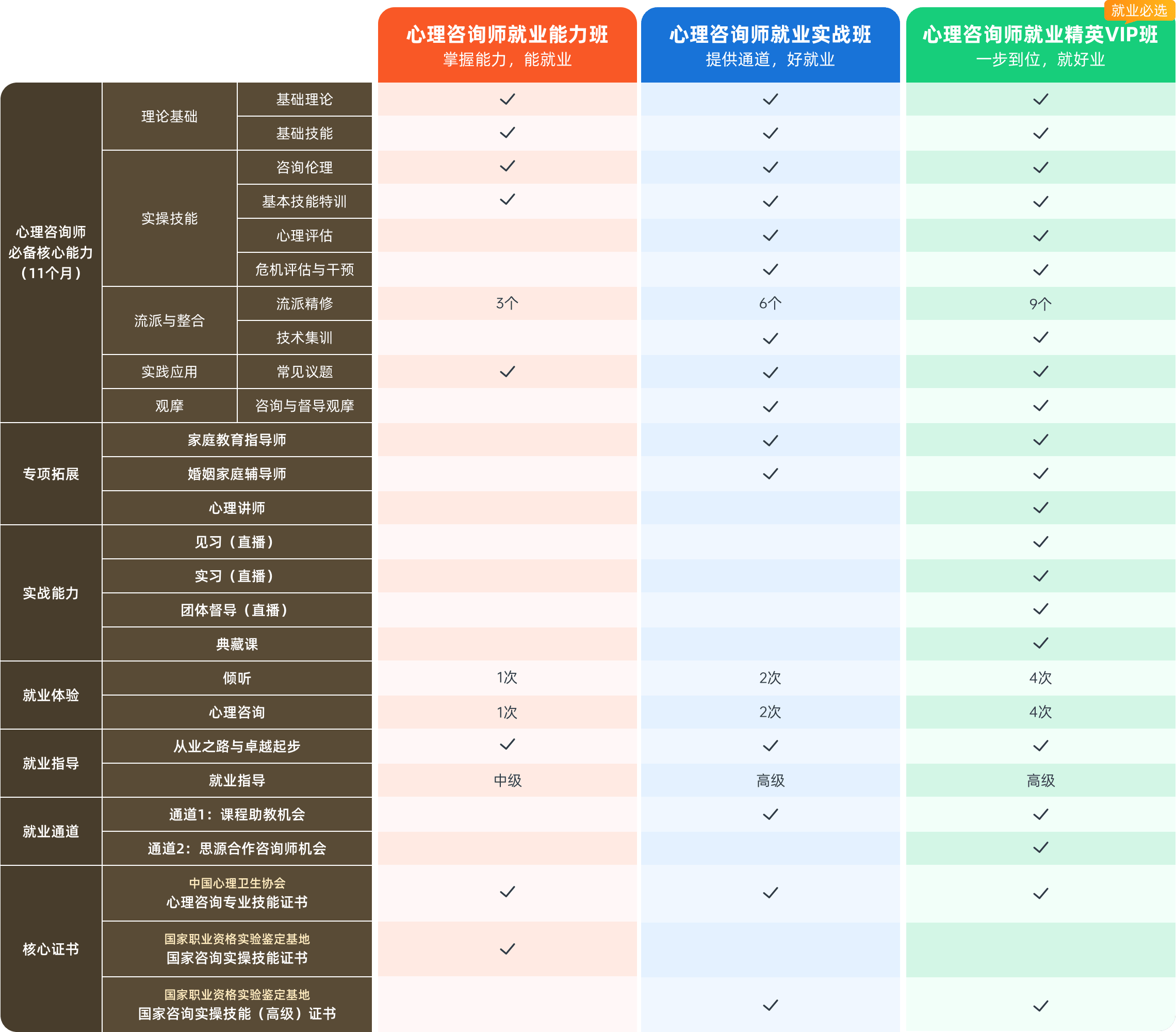Image resolution: width=1176 pixels, height=1032 pixels.
Task: Click the 倾听 2次 value cell
Action: (770, 678)
